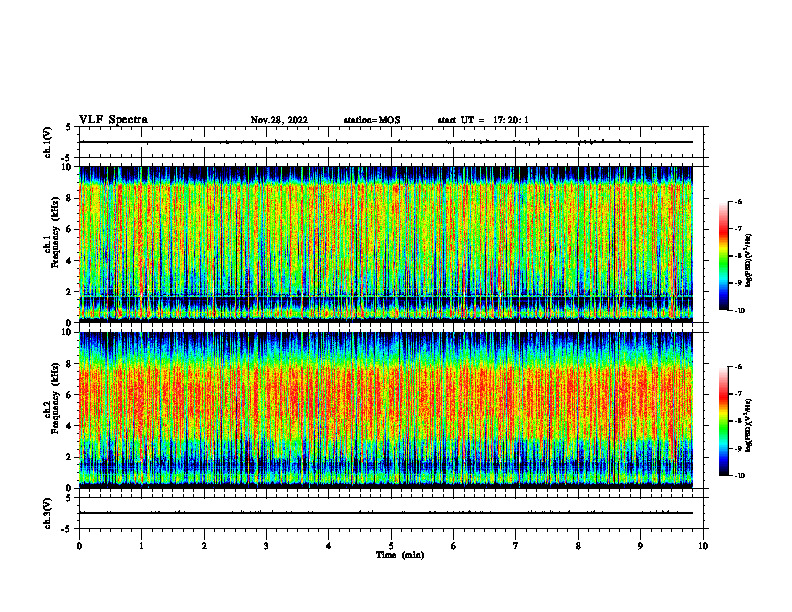Click the "6" kHz tick on ch.1 spectrogram
The image size is (792, 612).
point(70,229)
